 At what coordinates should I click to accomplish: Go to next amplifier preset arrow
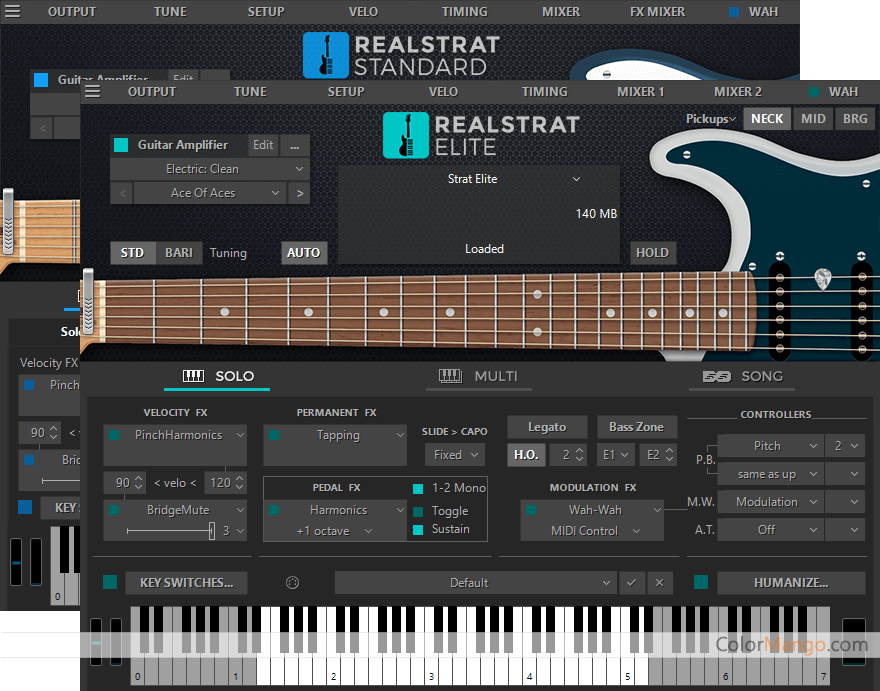299,193
